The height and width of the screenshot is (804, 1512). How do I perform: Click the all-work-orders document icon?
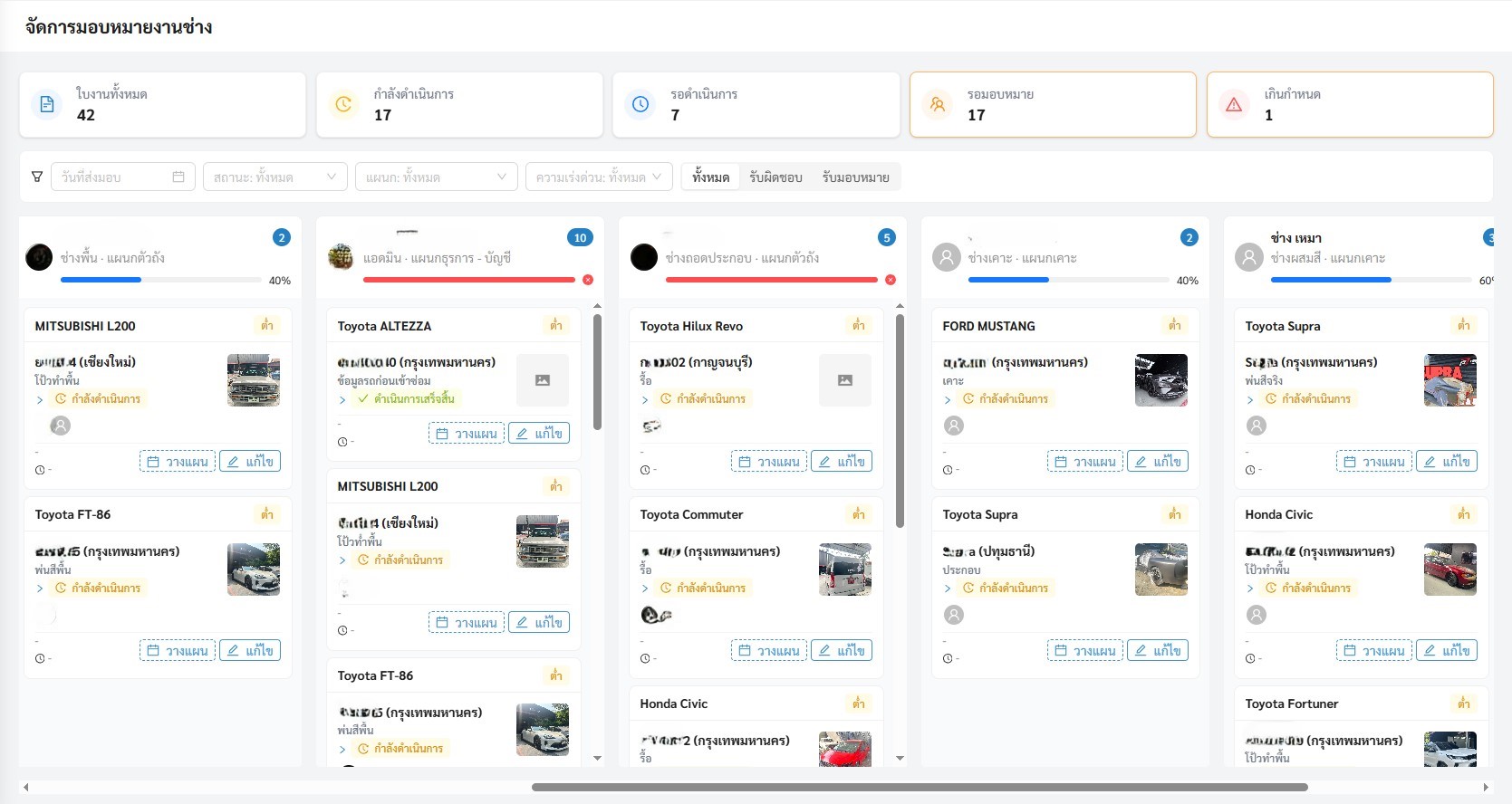tap(47, 105)
